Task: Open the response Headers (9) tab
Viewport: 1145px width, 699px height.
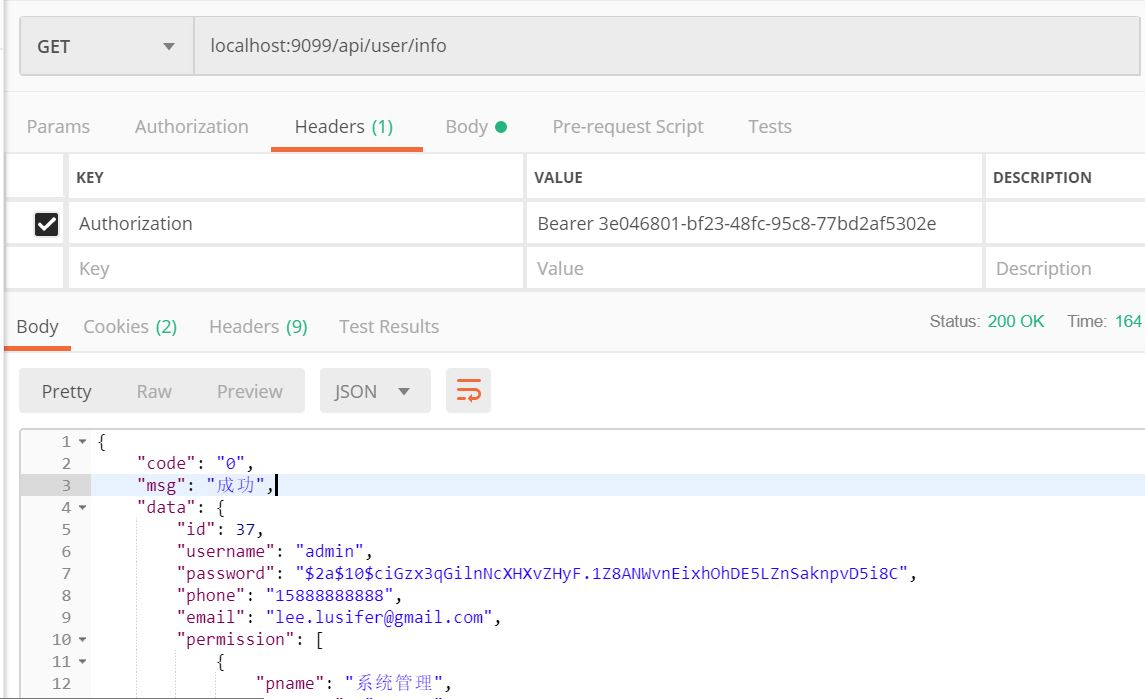Action: 258,326
